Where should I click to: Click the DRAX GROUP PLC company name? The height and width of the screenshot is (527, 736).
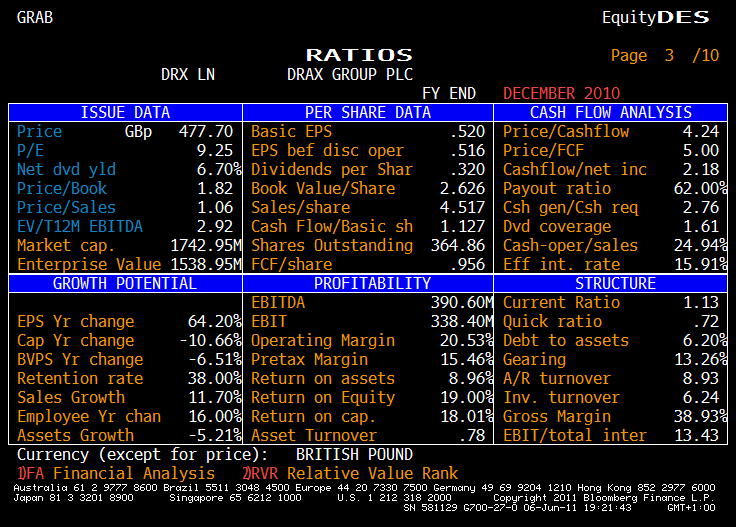pyautogui.click(x=350, y=74)
